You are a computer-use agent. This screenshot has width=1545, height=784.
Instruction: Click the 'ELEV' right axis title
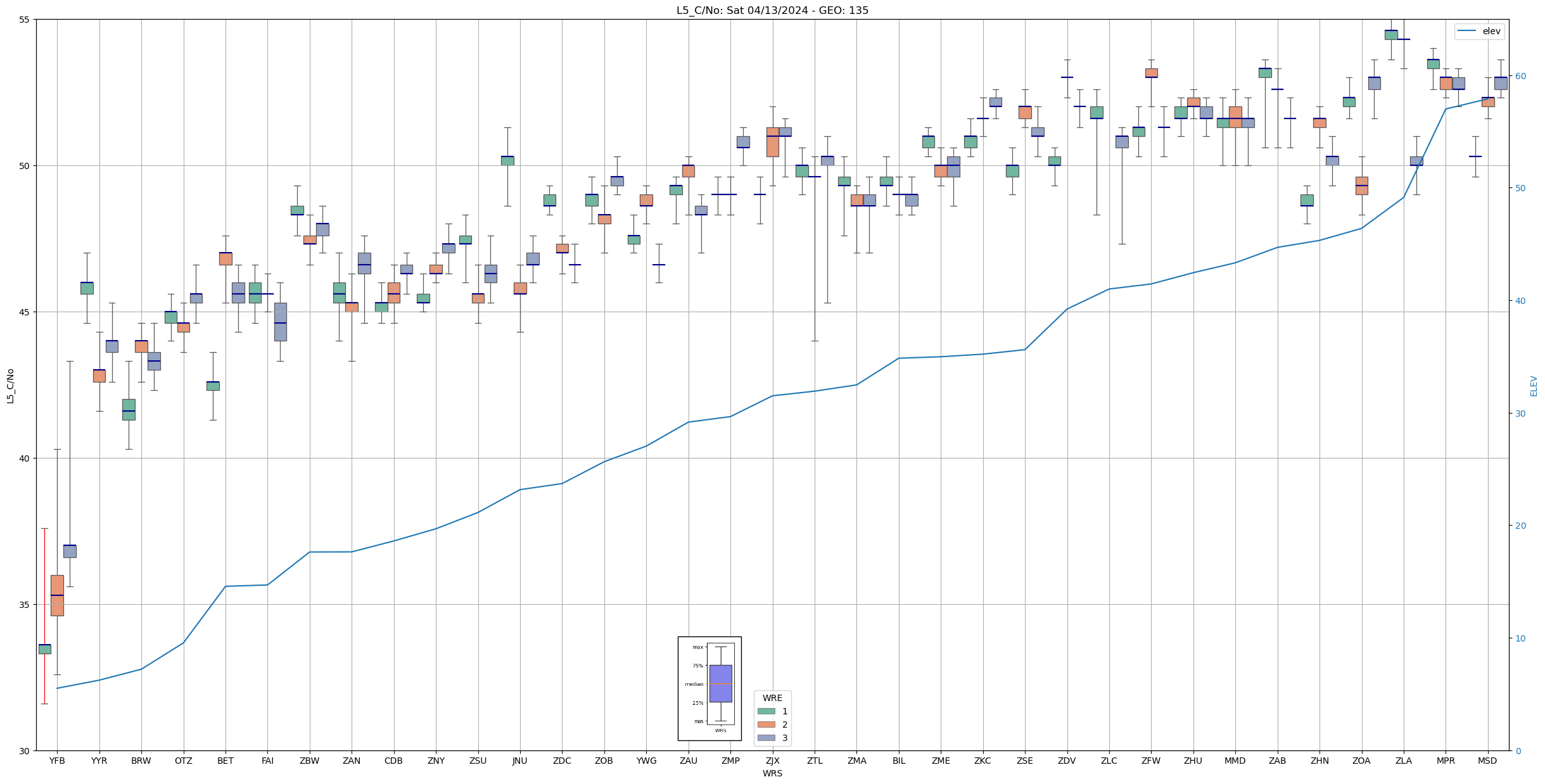pos(1534,386)
